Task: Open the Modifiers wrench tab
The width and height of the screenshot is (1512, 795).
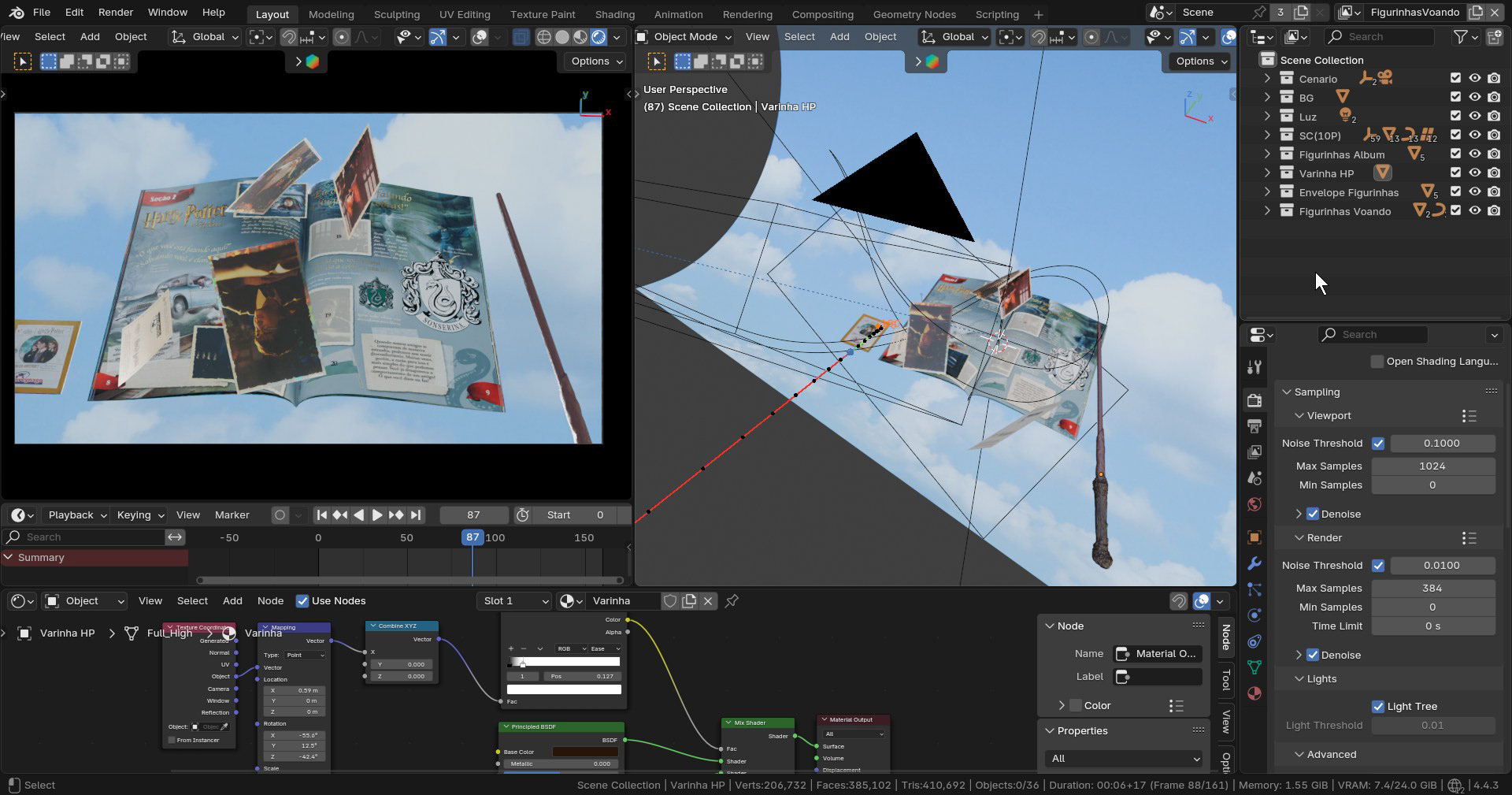Action: (x=1254, y=563)
